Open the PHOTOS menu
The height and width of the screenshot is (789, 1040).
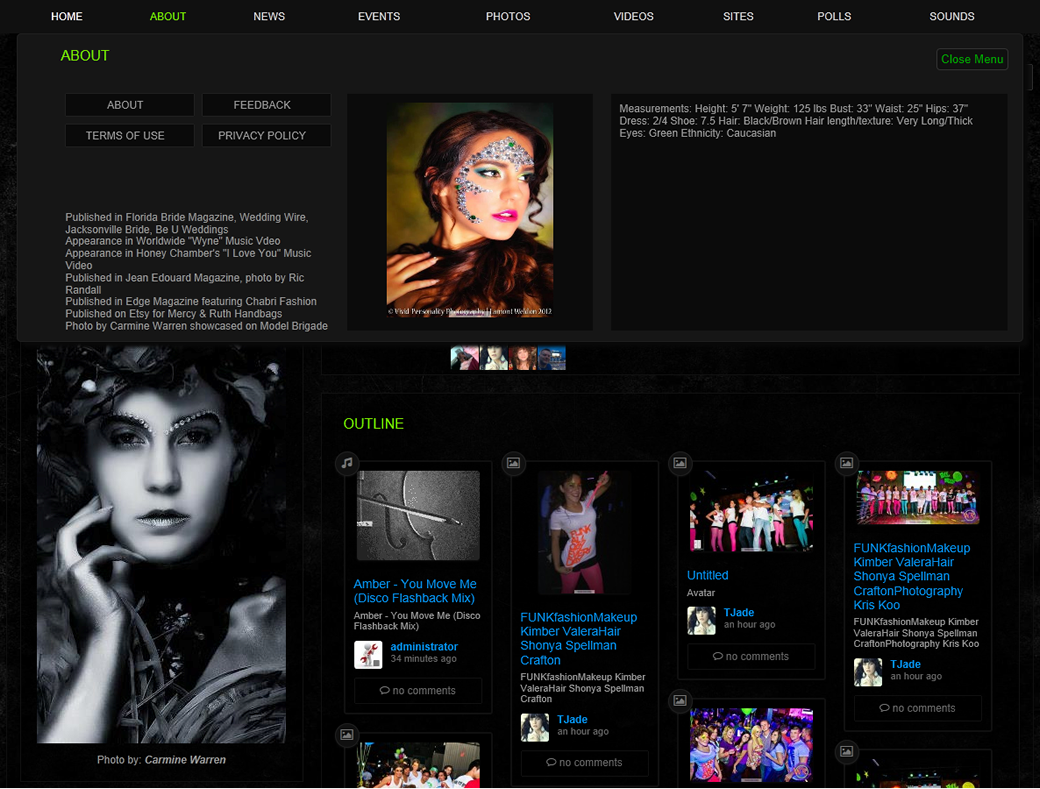pyautogui.click(x=508, y=17)
